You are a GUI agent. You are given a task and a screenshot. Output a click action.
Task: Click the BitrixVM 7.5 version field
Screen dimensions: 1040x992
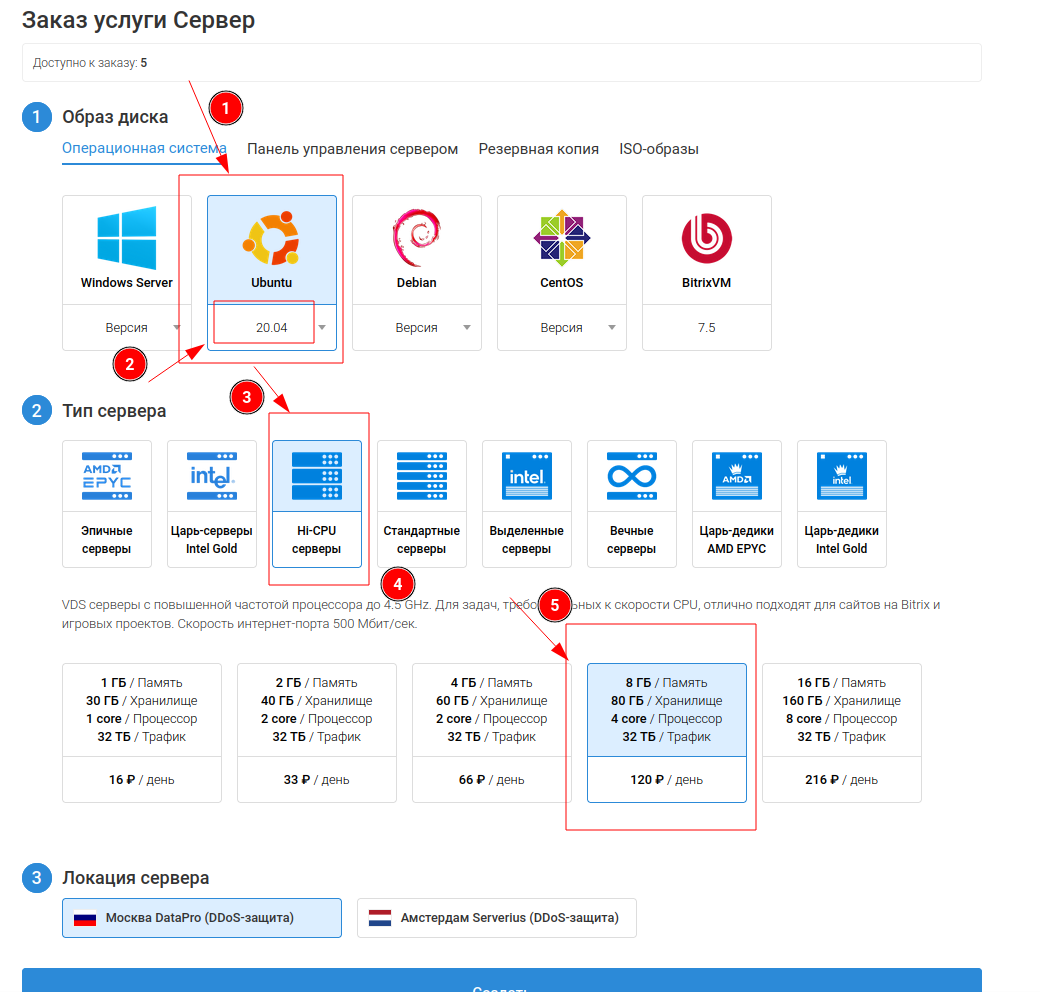pyautogui.click(x=706, y=328)
